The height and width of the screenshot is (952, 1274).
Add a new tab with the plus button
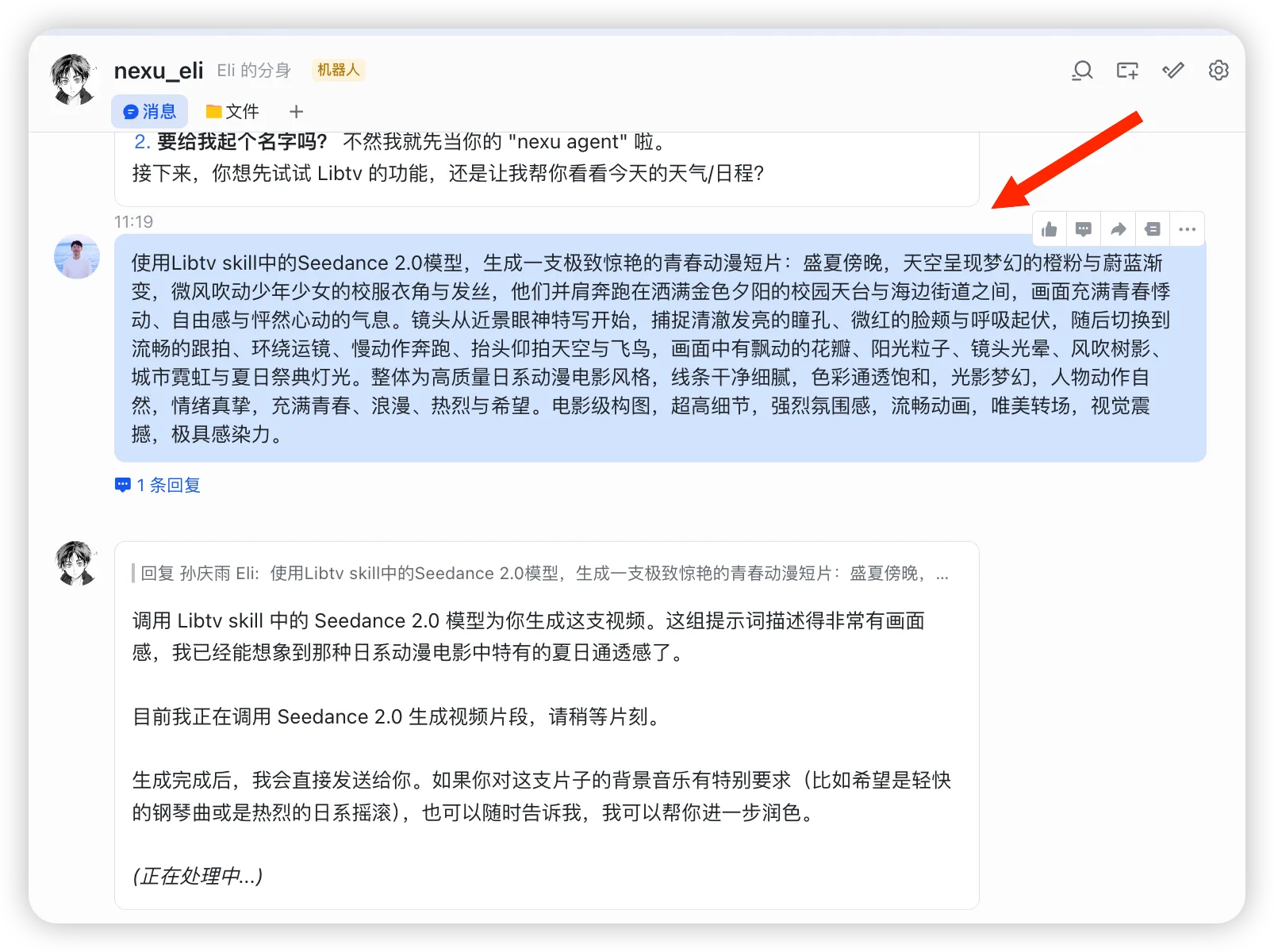coord(295,111)
